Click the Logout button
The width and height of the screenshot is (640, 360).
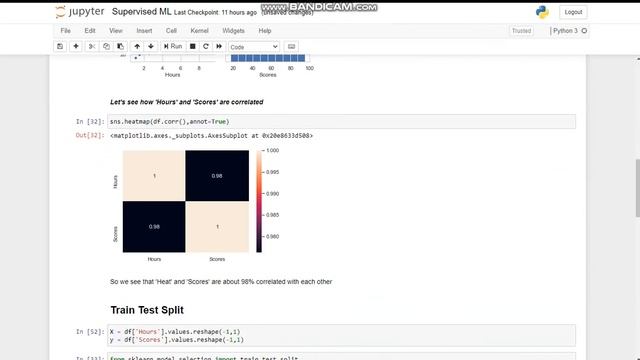tap(573, 12)
